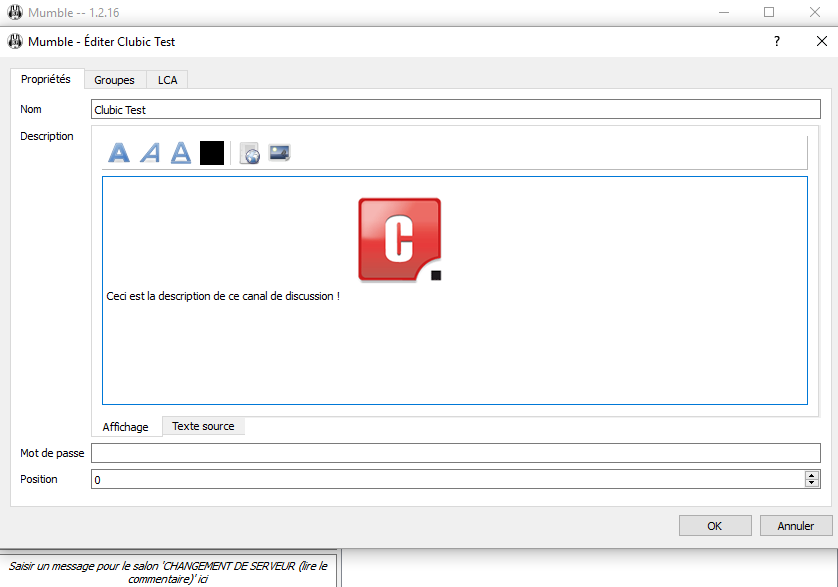
Task: Confirm changes with OK button
Action: [x=715, y=526]
